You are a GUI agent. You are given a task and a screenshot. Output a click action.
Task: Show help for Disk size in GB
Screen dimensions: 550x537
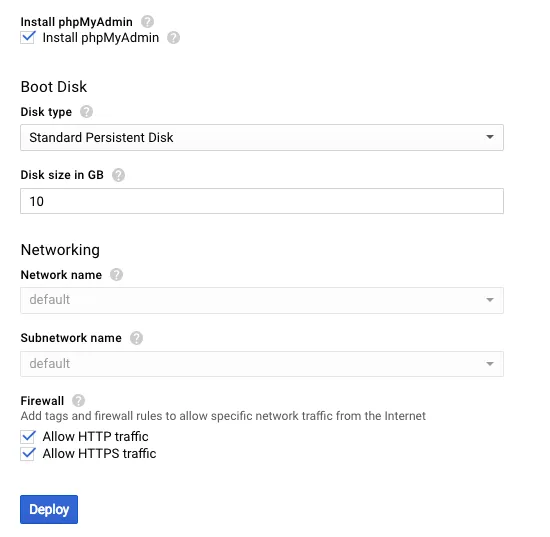click(118, 175)
